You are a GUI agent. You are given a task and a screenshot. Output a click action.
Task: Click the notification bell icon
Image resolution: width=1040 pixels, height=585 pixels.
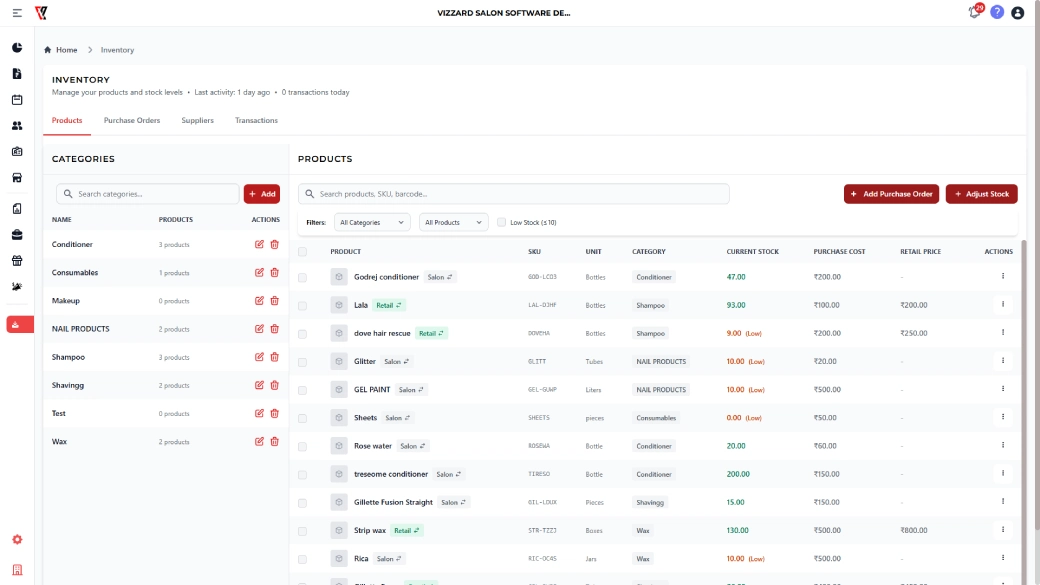[x=975, y=13]
